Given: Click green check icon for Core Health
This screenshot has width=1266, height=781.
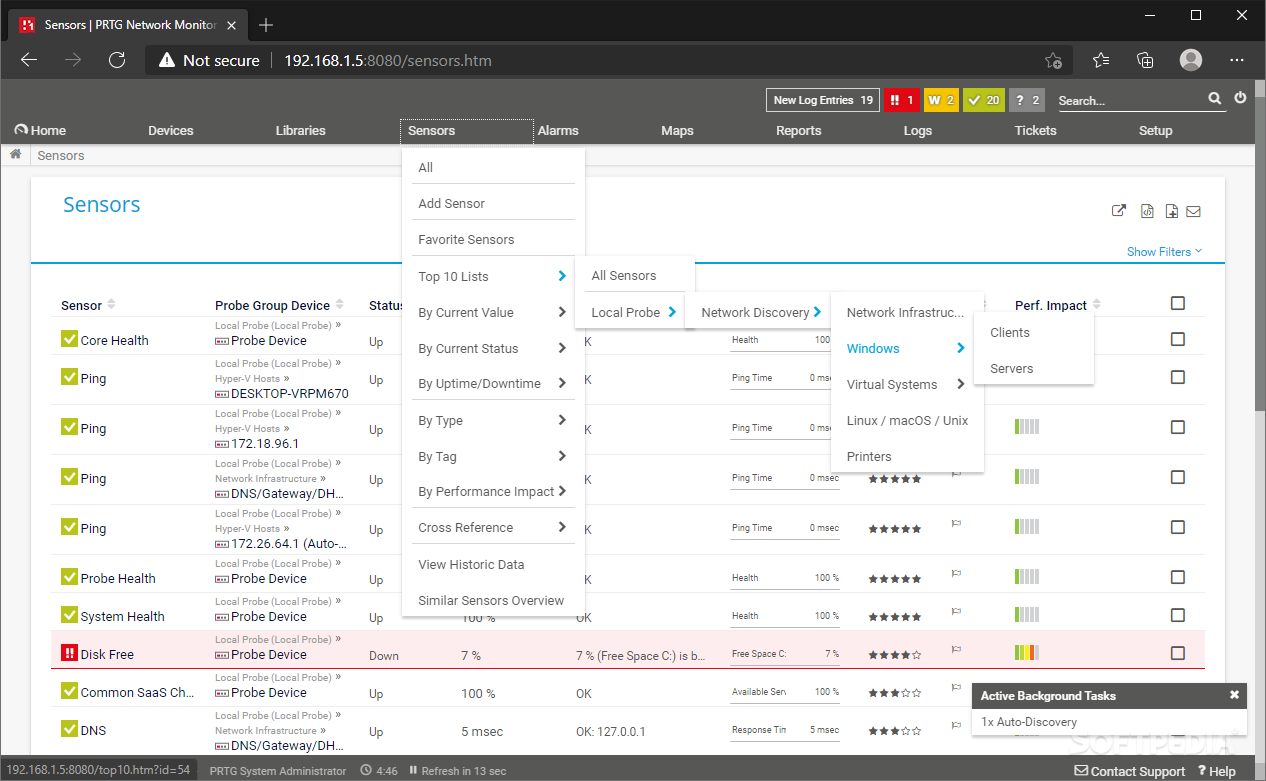Looking at the screenshot, I should [69, 339].
